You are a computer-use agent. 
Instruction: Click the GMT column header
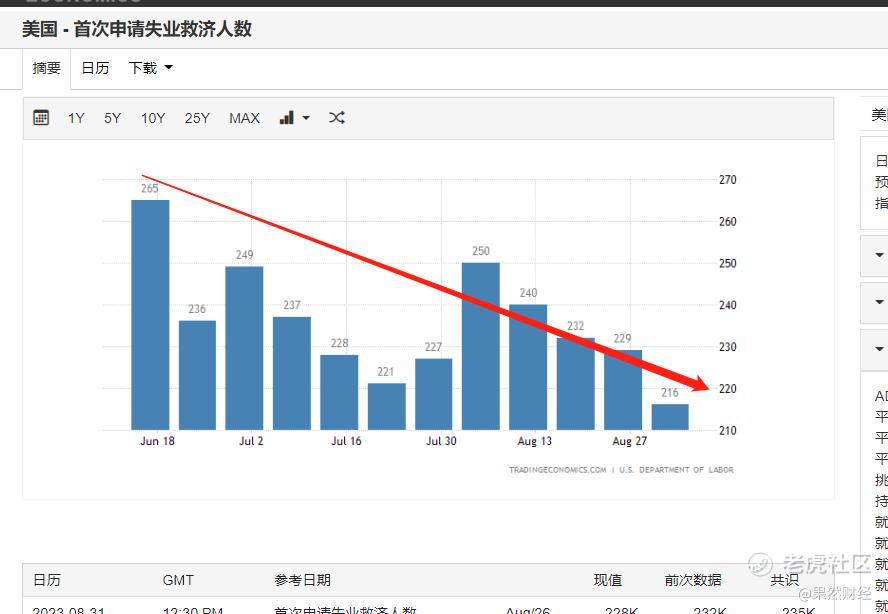click(178, 579)
